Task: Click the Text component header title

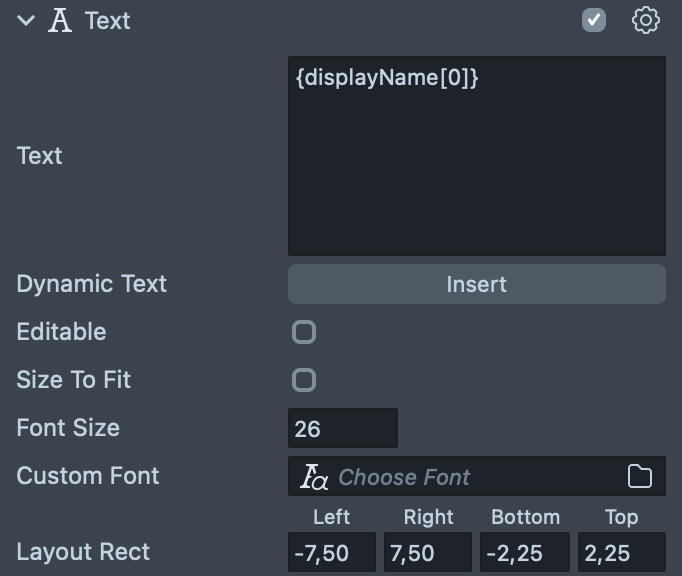Action: point(107,21)
